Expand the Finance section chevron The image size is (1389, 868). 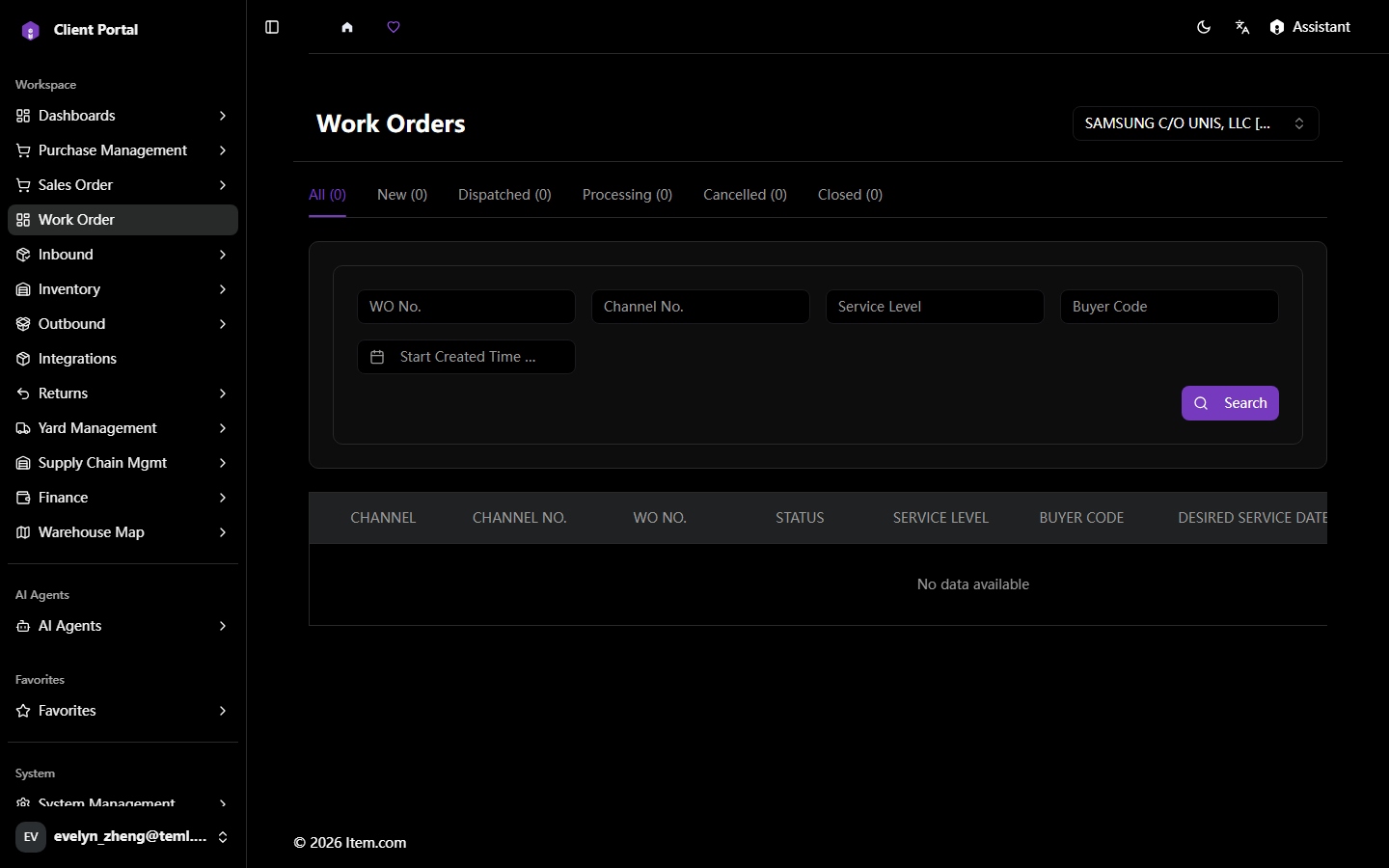point(223,498)
